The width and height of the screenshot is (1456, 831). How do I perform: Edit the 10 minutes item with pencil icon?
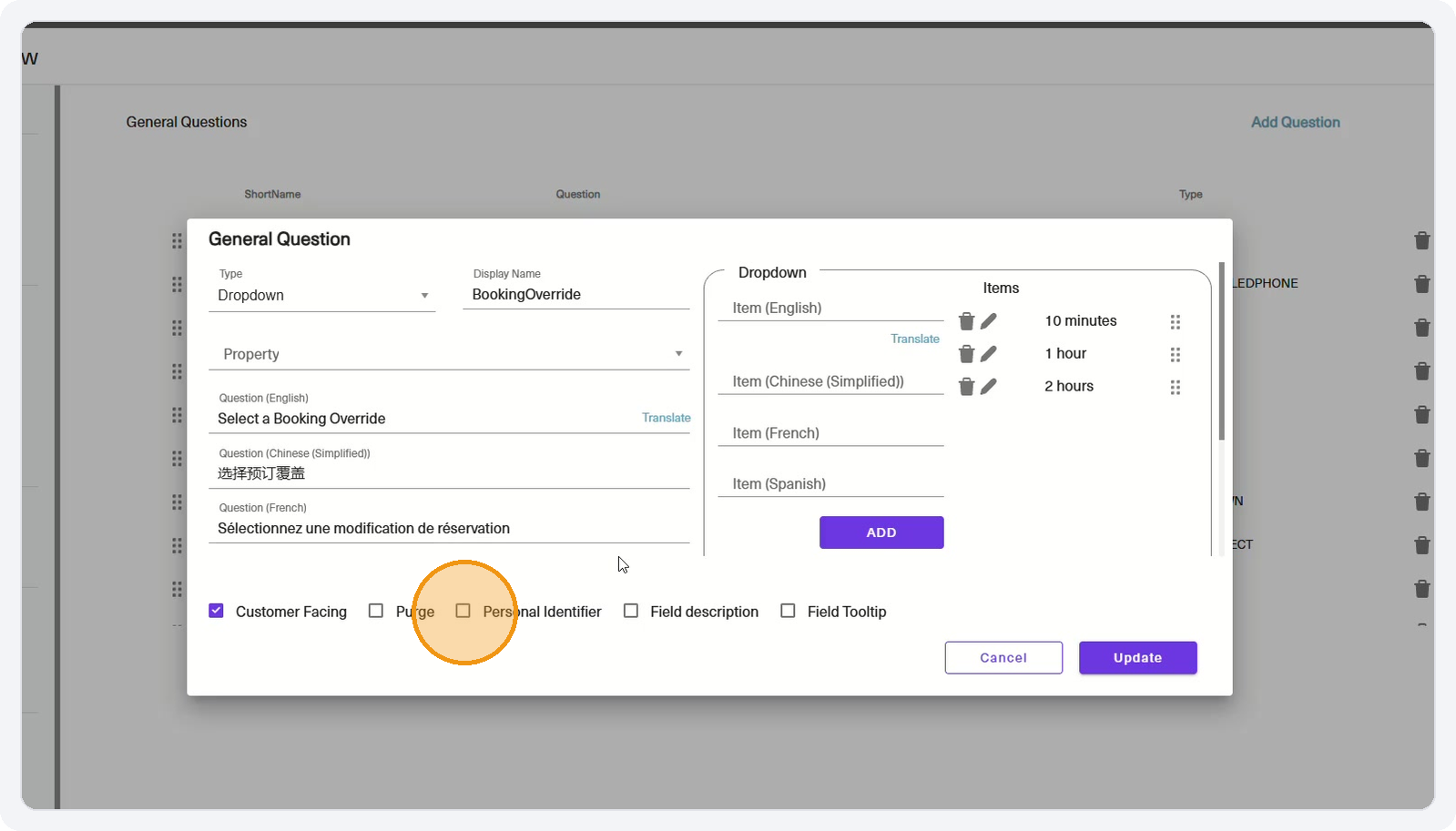pyautogui.click(x=989, y=321)
